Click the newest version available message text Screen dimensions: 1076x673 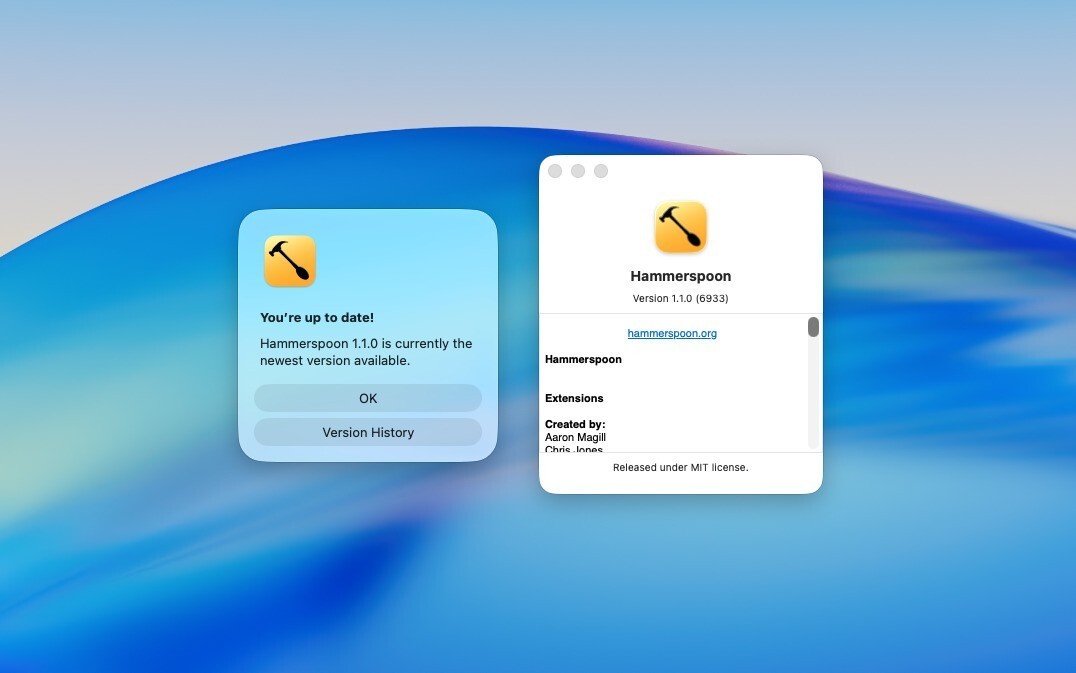(x=366, y=352)
